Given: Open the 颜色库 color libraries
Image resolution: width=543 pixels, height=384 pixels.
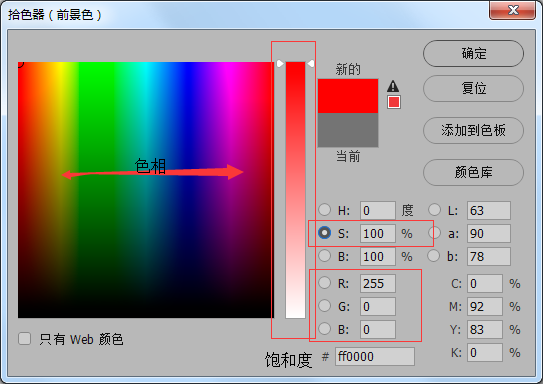Looking at the screenshot, I should click(x=473, y=172).
